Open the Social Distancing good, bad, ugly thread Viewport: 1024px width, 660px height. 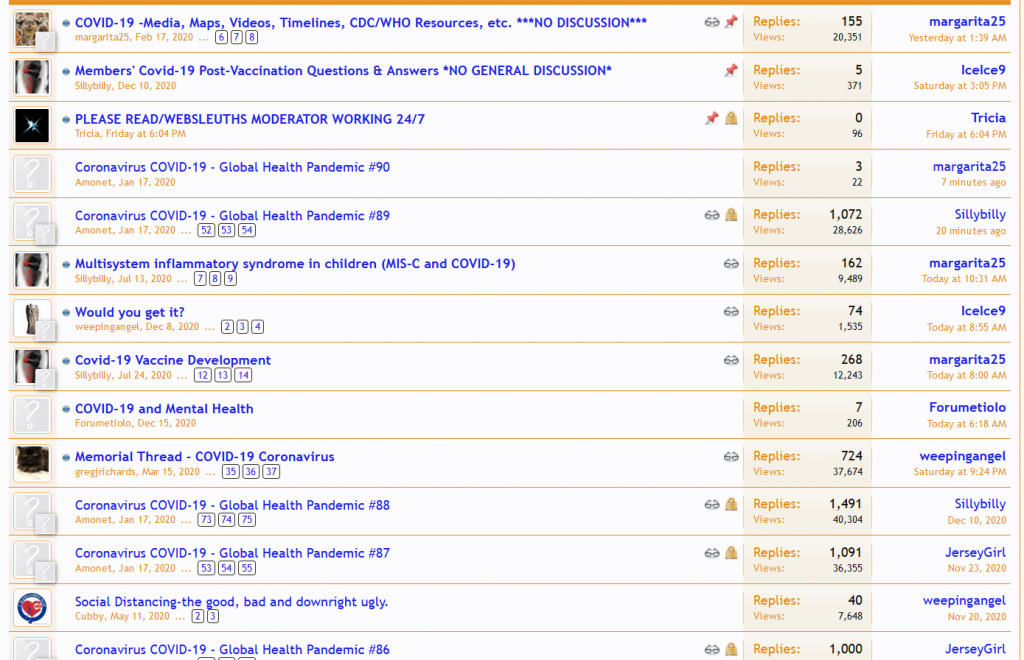point(231,601)
